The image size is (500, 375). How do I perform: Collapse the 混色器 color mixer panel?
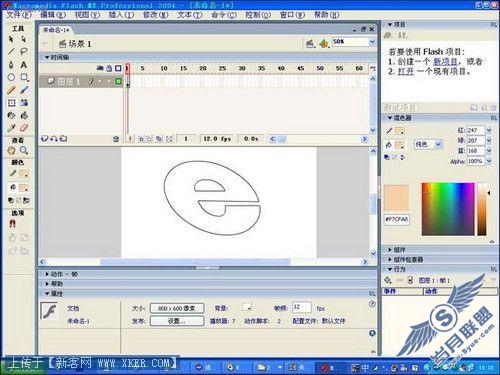tap(390, 118)
